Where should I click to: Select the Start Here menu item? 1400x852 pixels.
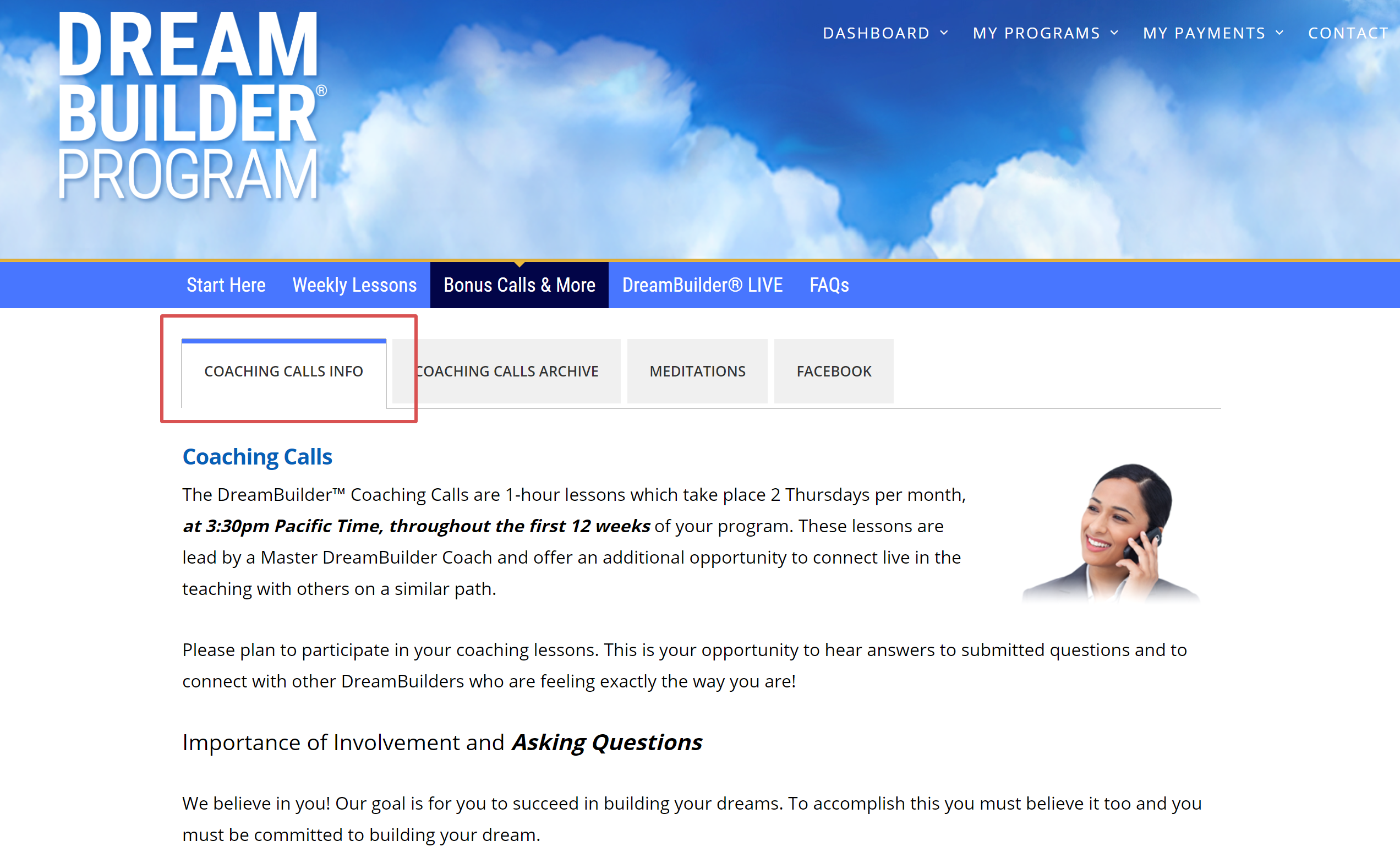pos(226,285)
